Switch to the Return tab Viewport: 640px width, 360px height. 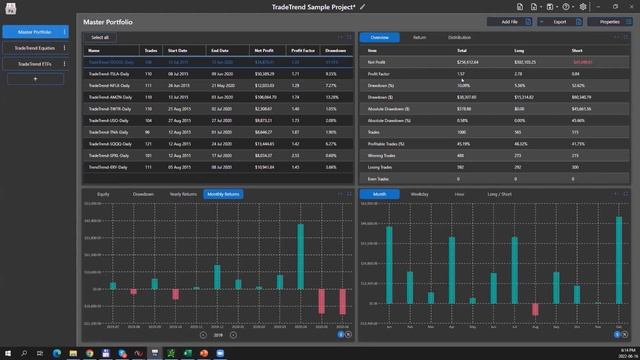(419, 38)
